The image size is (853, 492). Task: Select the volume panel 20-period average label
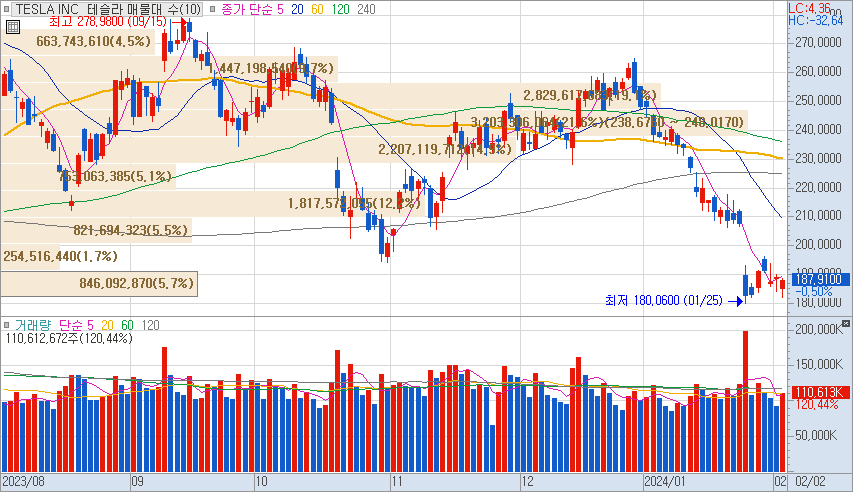[107, 325]
